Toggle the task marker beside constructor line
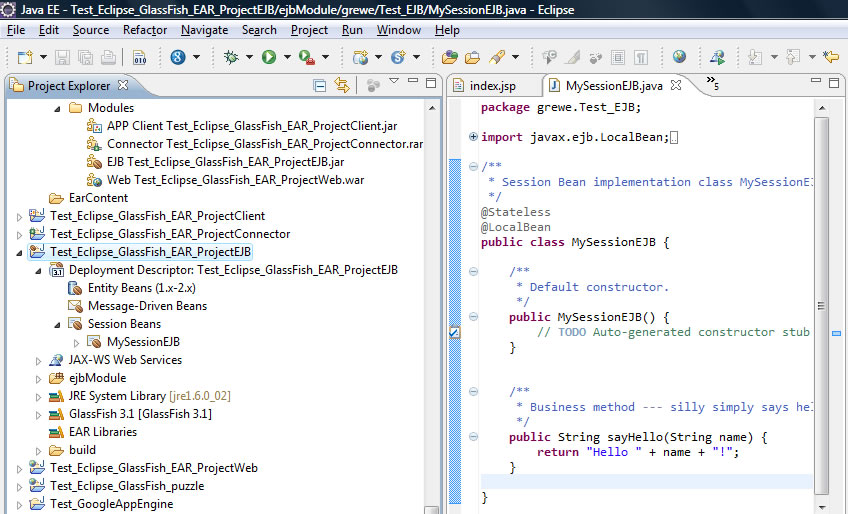 tap(454, 332)
